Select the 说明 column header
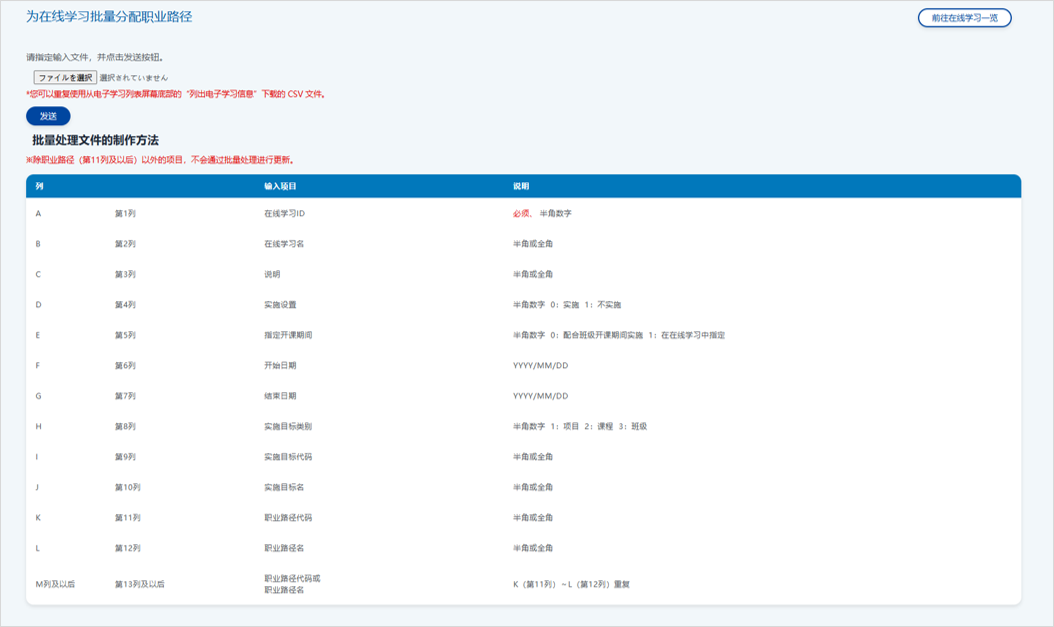The image size is (1054, 627). pos(521,187)
